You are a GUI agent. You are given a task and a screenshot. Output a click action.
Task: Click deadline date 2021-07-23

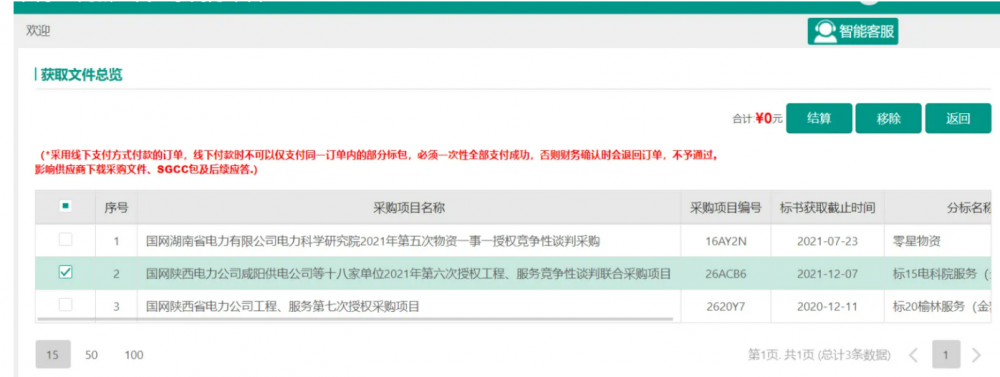[827, 241]
